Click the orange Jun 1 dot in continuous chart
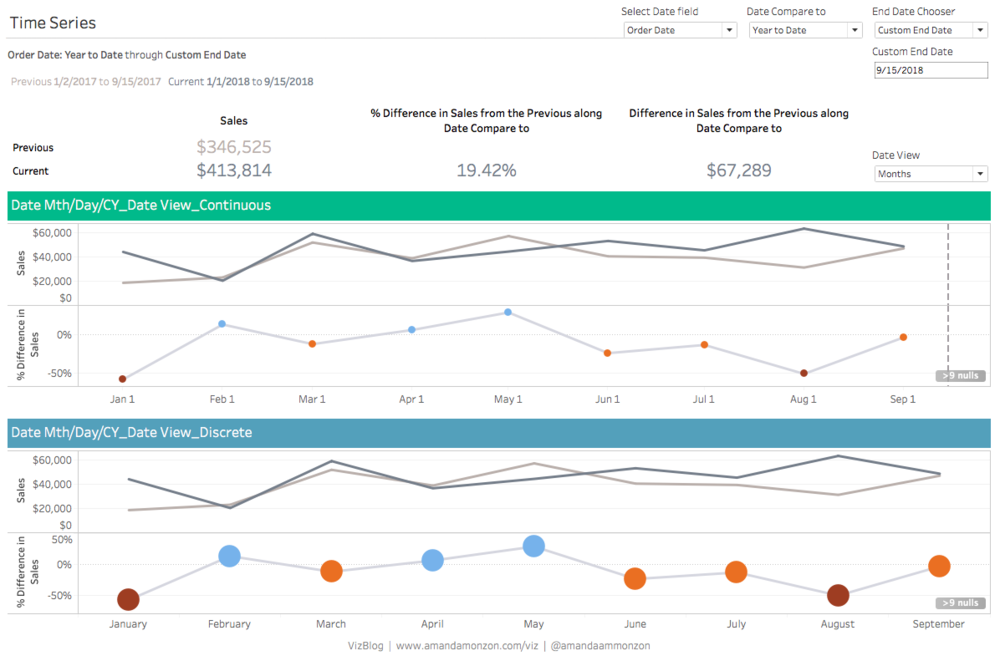The width and height of the screenshot is (1000, 661). [x=607, y=353]
